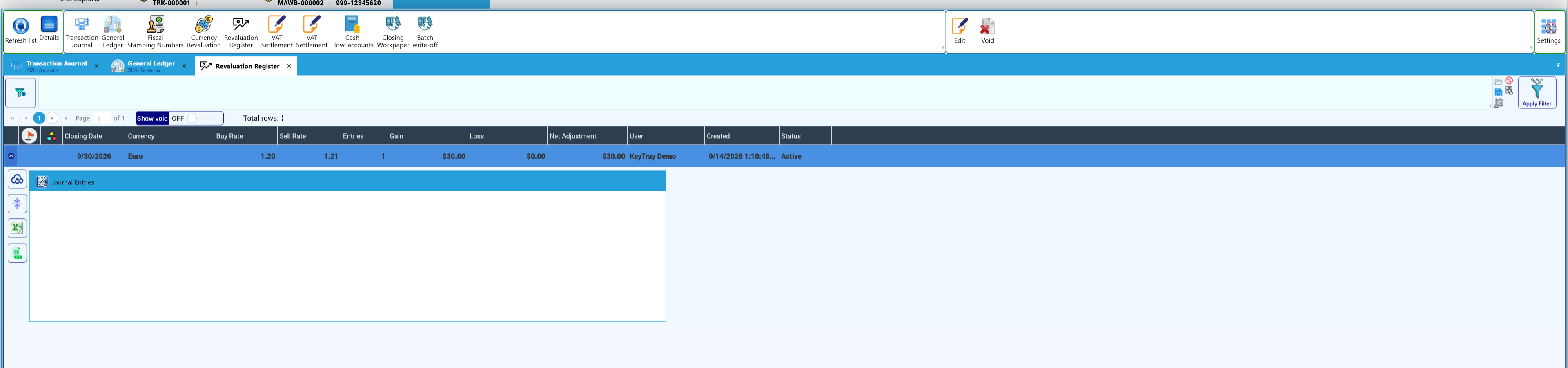
Task: Click the cloud icon beside Journal Entries
Action: coord(17,179)
